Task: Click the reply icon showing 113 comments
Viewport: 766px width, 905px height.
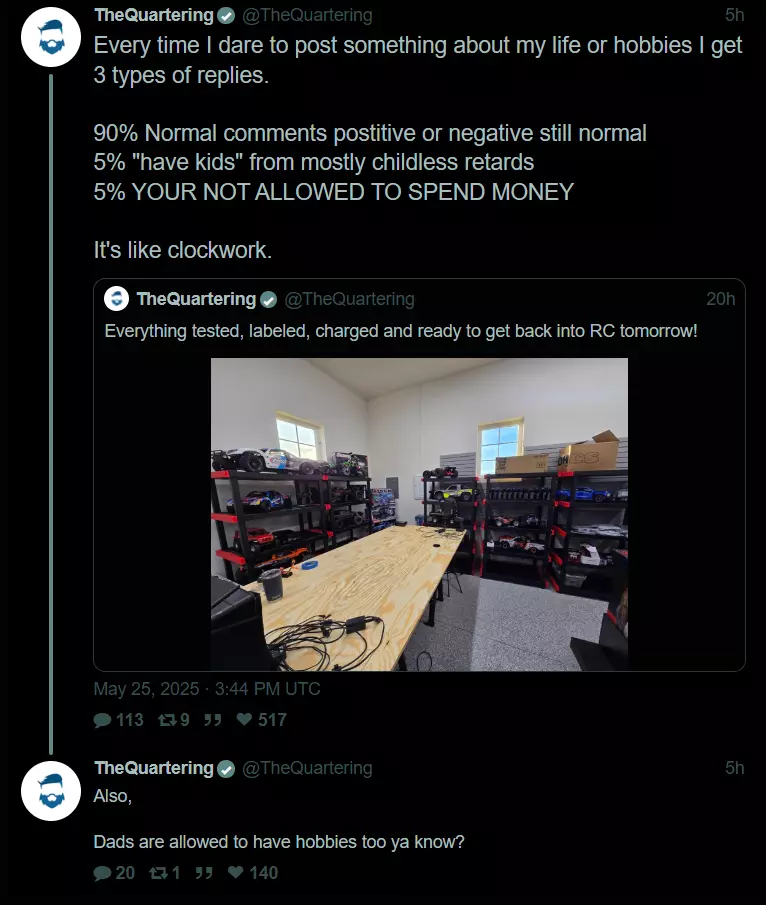Action: [102, 720]
